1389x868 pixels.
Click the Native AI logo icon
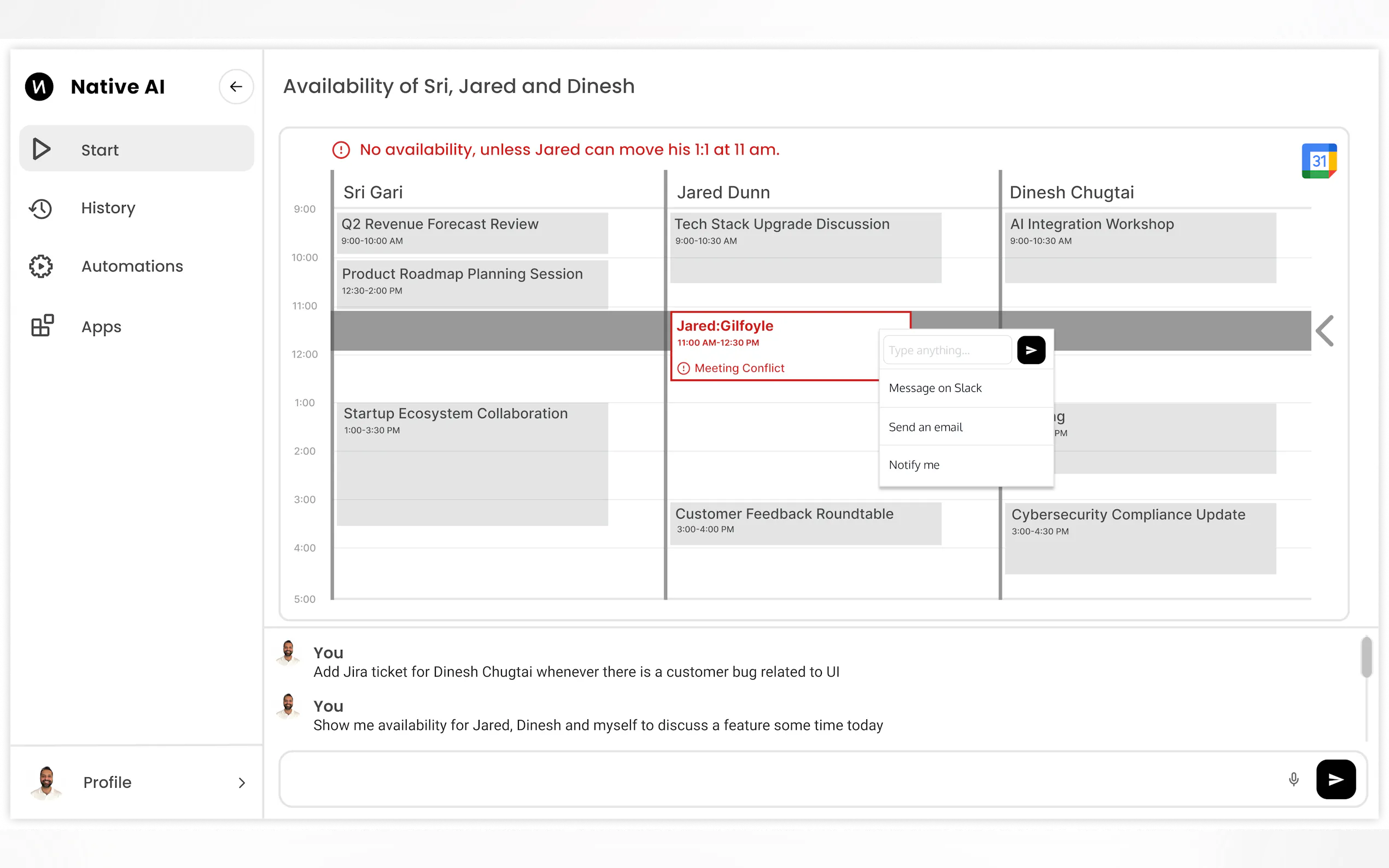pos(39,87)
